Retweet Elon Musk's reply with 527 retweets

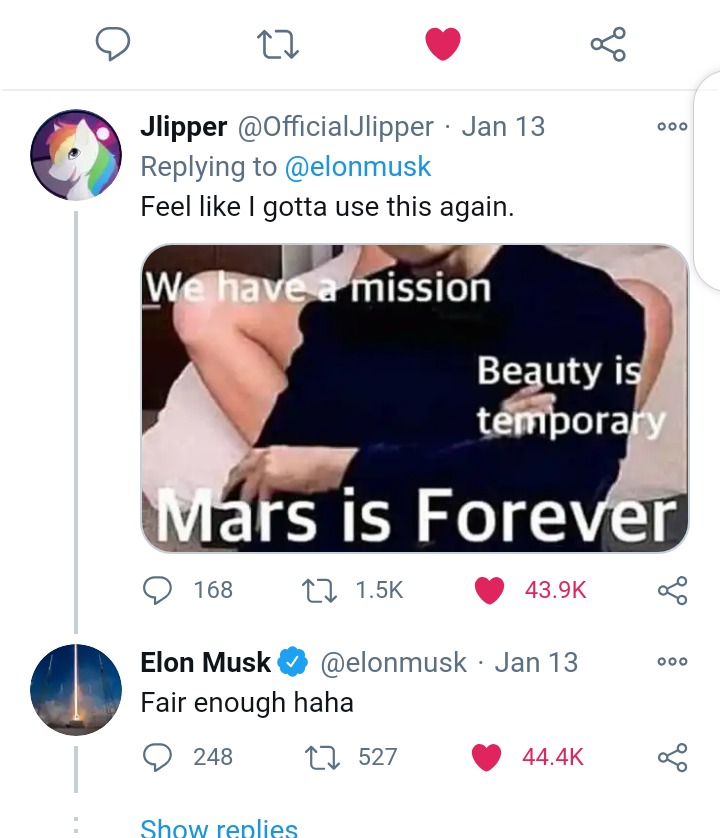pos(322,757)
